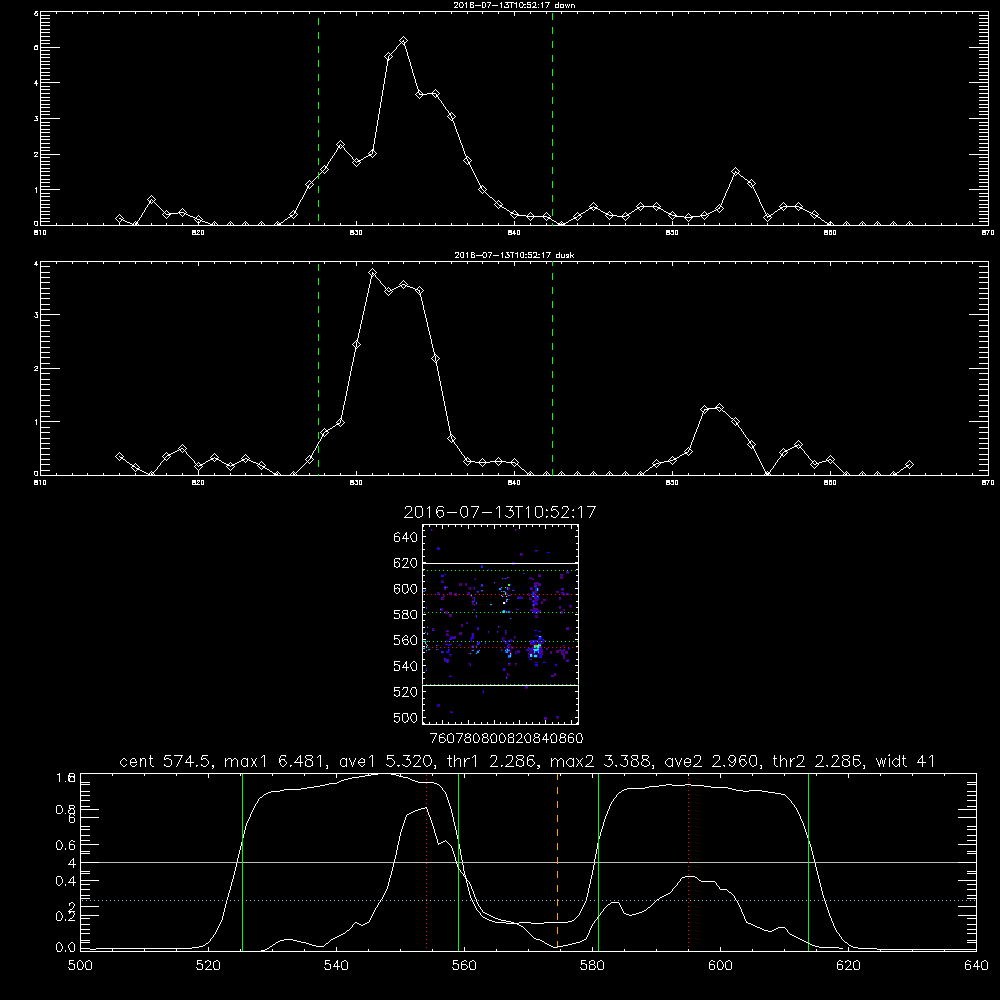The image size is (1000, 1000).
Task: Click the '640' label on bottom plot x-axis
Action: pyautogui.click(x=976, y=966)
